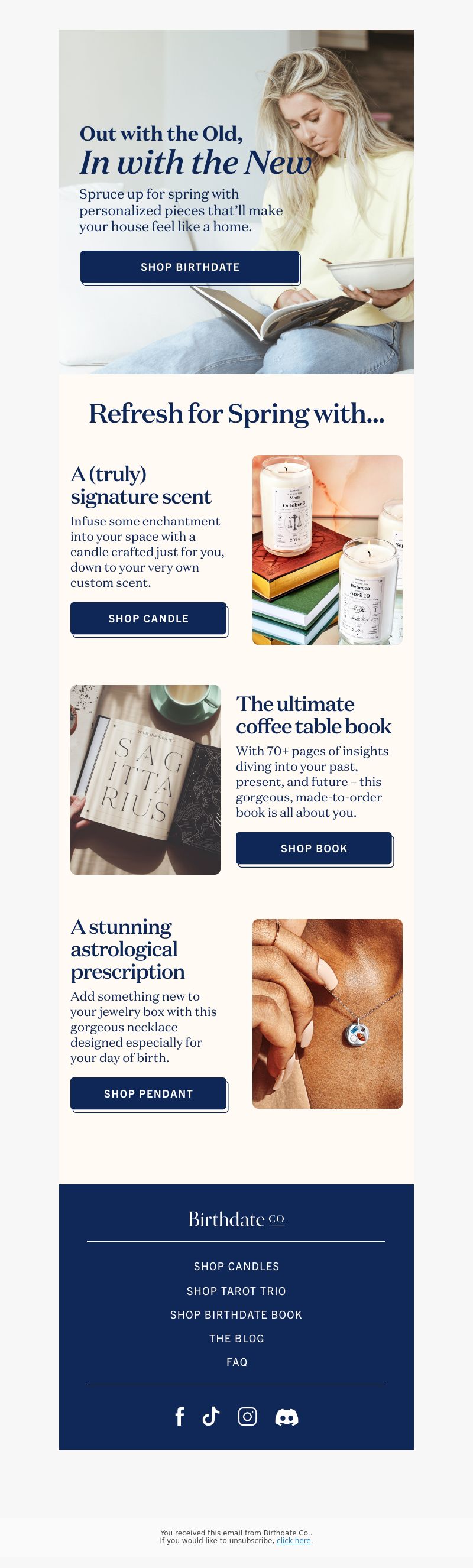
Task: Open the SHOP BIRTHDATE BOOK footer link
Action: point(236,1315)
